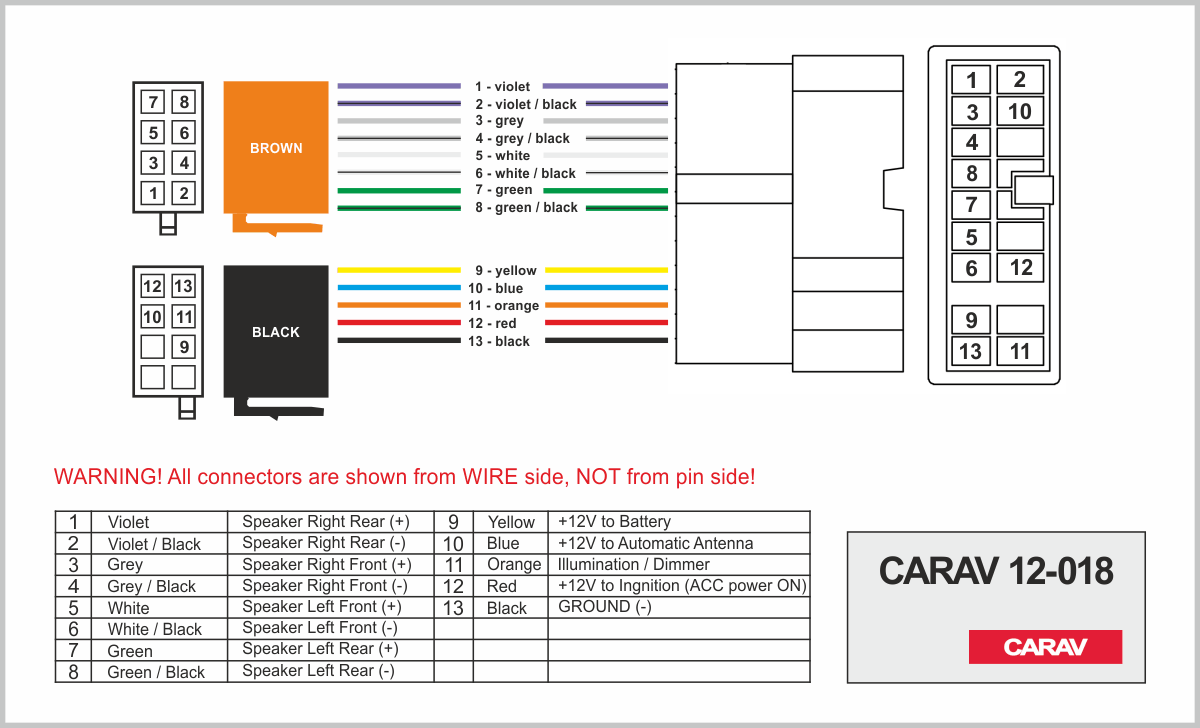Click the red WARNING connector notice text
The width and height of the screenshot is (1200, 728).
tap(405, 477)
